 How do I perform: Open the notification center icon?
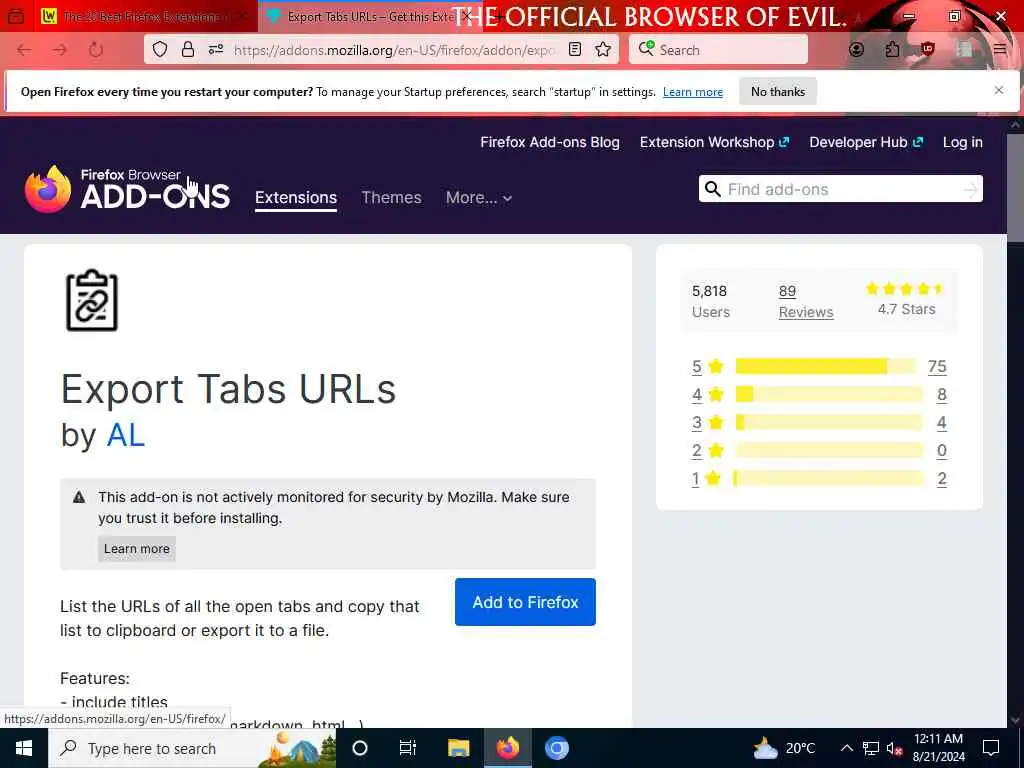991,748
